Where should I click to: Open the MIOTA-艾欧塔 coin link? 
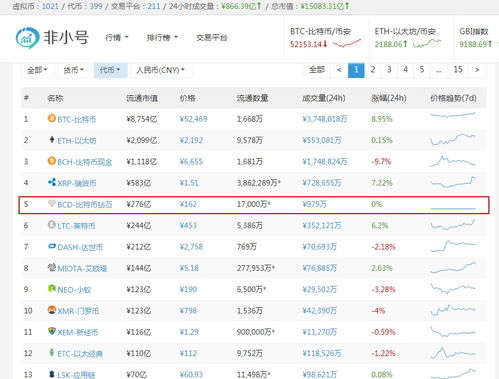[82, 269]
